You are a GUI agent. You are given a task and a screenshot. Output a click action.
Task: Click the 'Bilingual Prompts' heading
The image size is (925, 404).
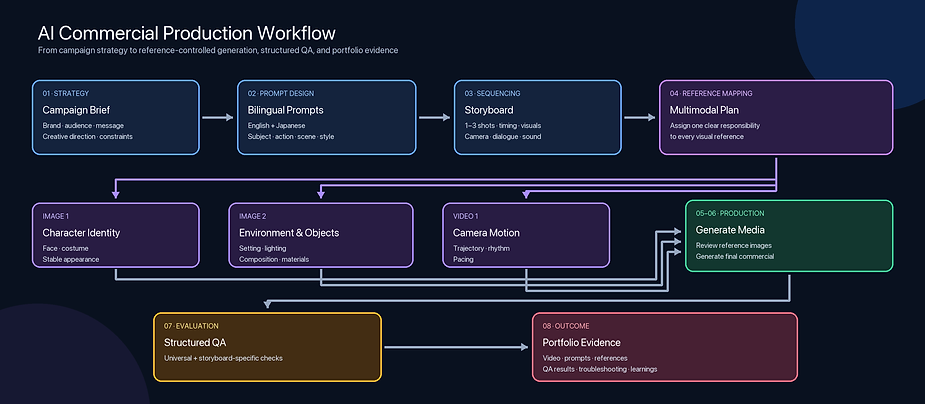tap(286, 110)
